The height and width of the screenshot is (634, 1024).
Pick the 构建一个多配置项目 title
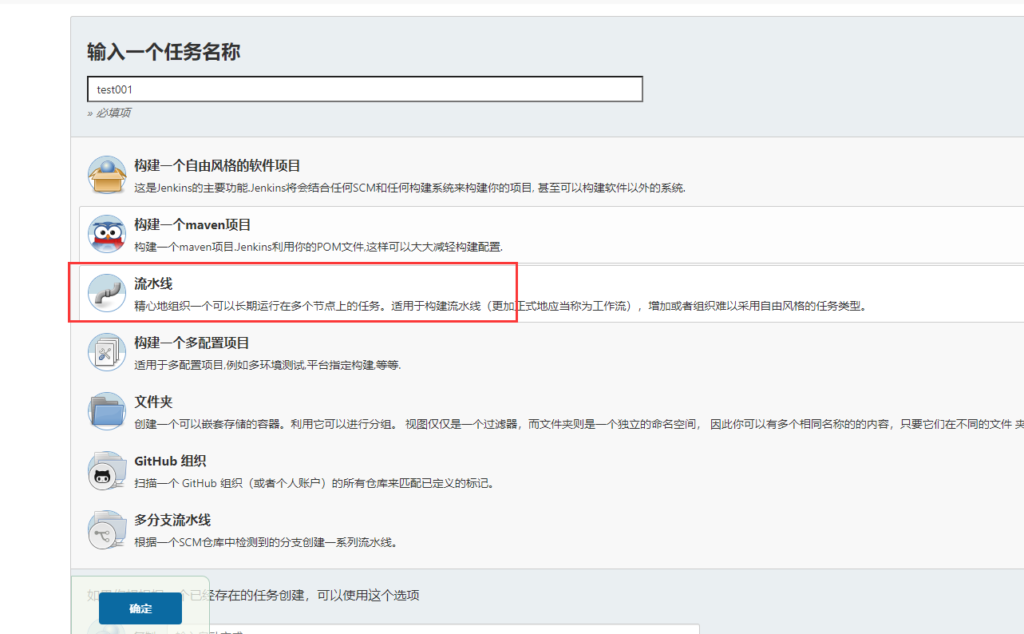pos(192,343)
